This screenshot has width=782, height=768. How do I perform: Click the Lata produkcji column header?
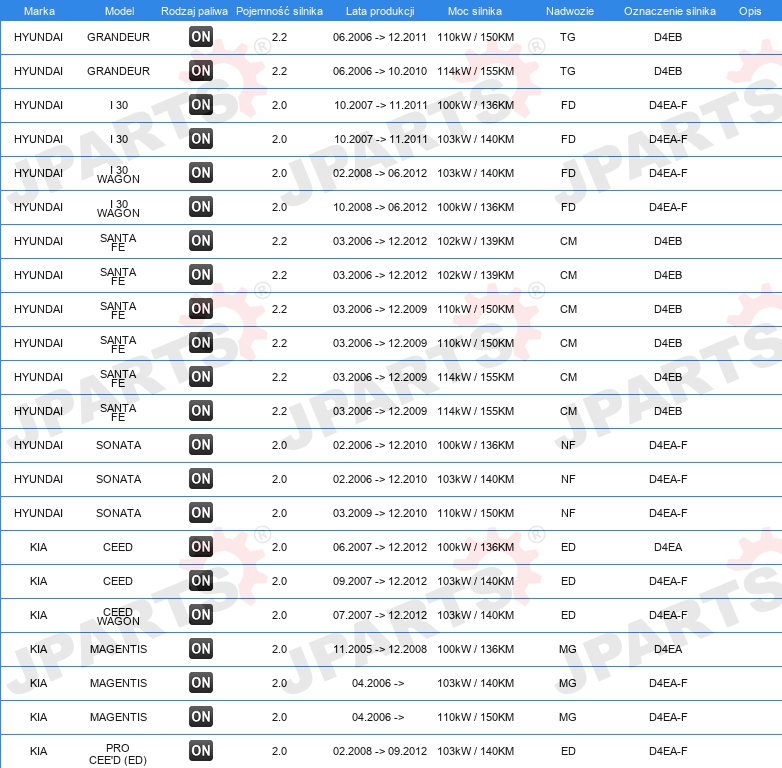pos(380,11)
